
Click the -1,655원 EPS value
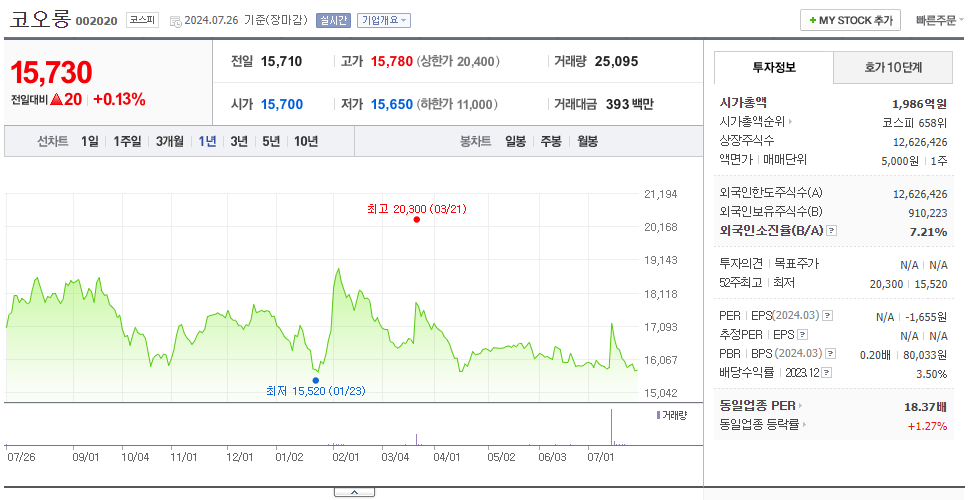[926, 317]
